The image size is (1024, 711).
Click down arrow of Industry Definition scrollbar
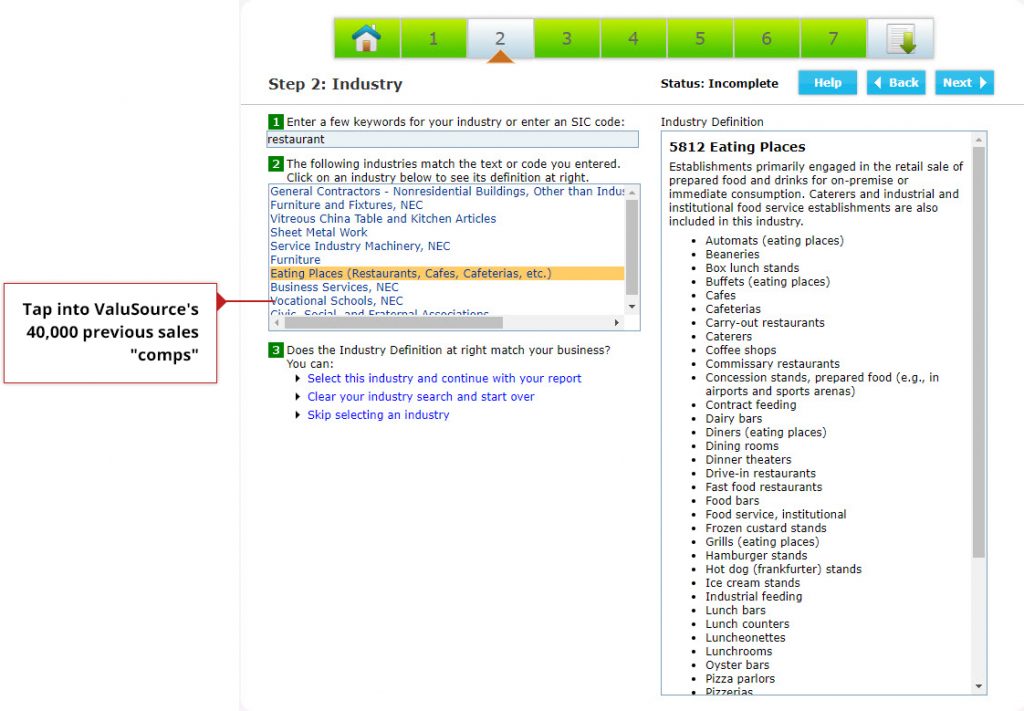point(978,686)
